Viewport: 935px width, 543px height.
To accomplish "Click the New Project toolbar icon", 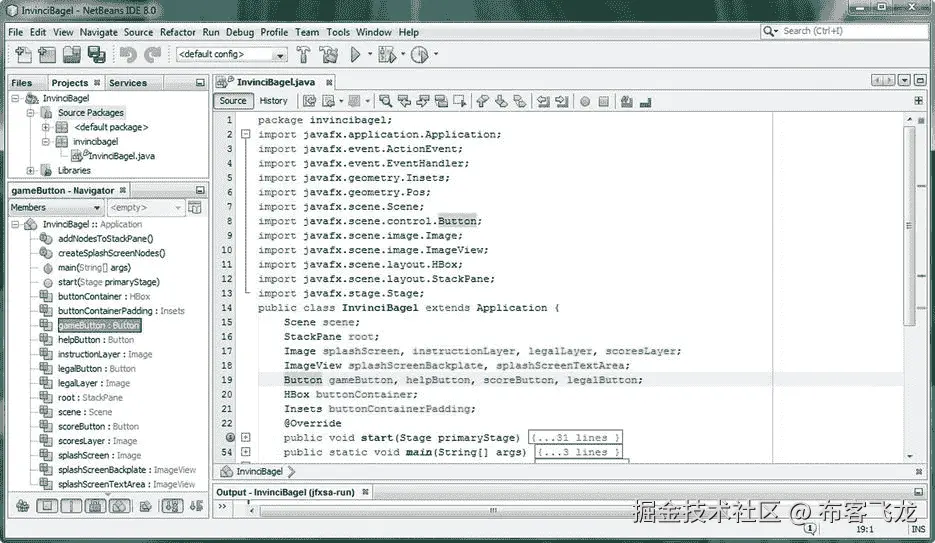I will click(47, 54).
